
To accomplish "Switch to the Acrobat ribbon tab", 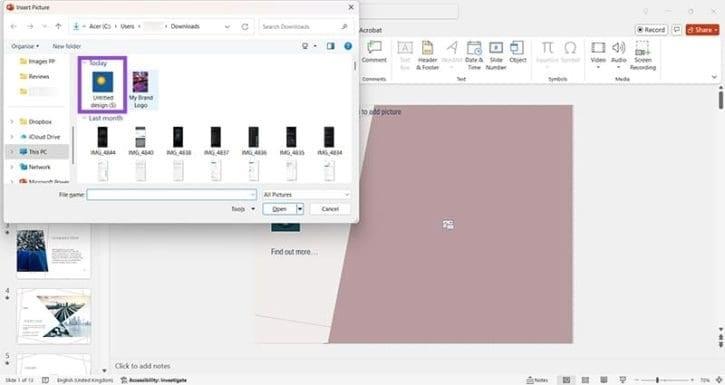I will pos(370,30).
